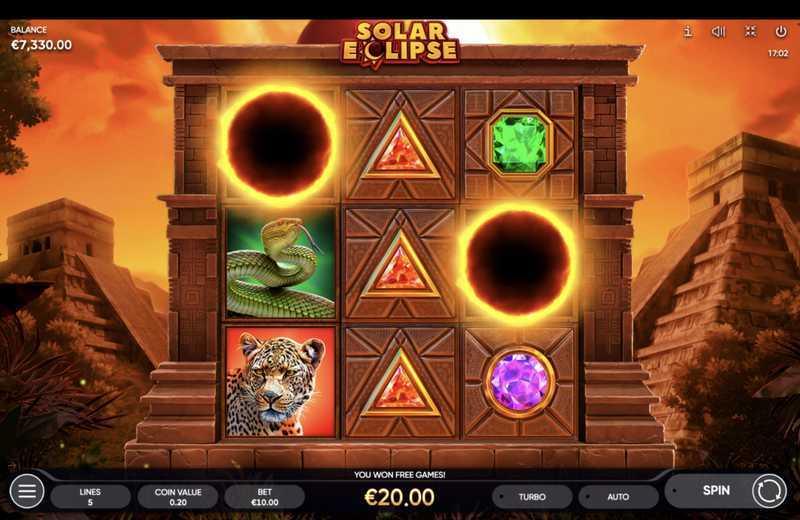This screenshot has height=520, width=800.
Task: Click the power exit icon
Action: click(x=781, y=32)
